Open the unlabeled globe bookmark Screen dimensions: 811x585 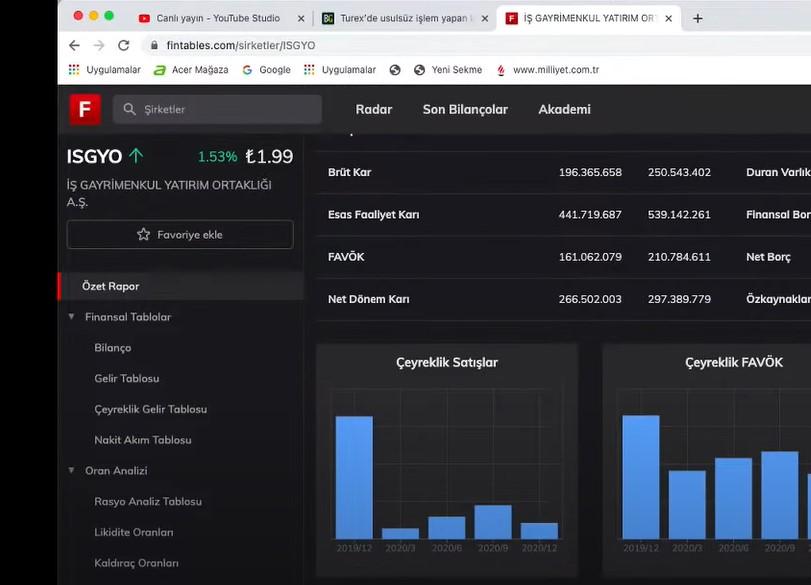(x=395, y=70)
